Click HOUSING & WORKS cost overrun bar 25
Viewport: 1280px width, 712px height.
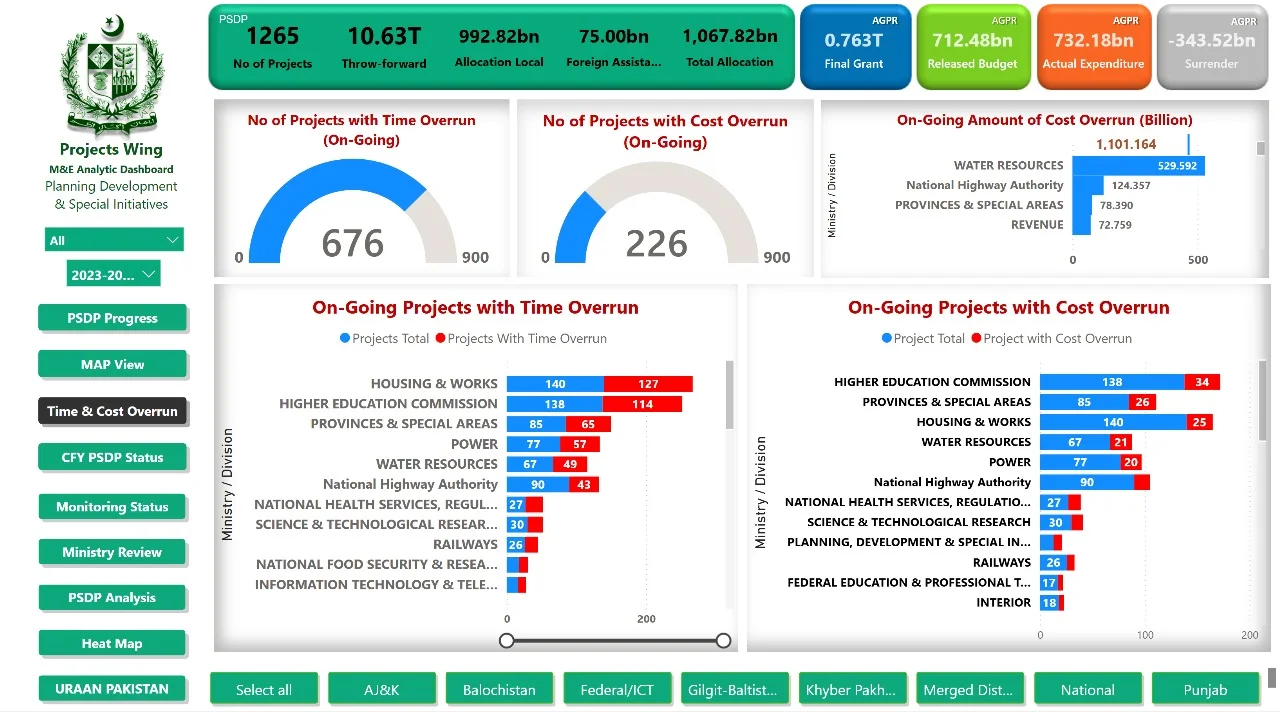coord(1200,422)
